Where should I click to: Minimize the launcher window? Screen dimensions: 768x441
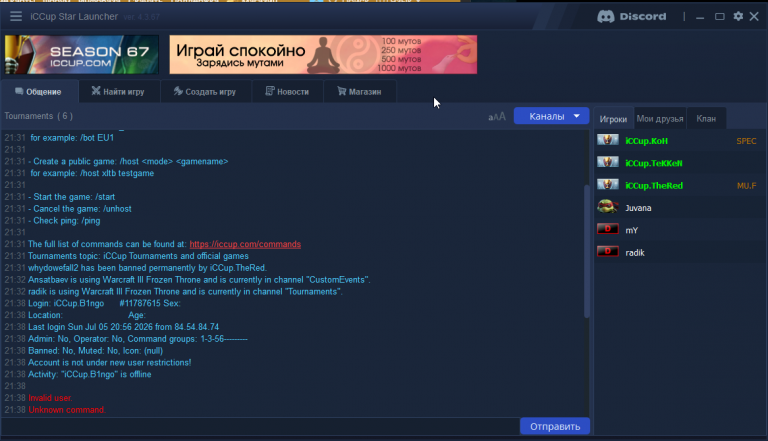(700, 17)
